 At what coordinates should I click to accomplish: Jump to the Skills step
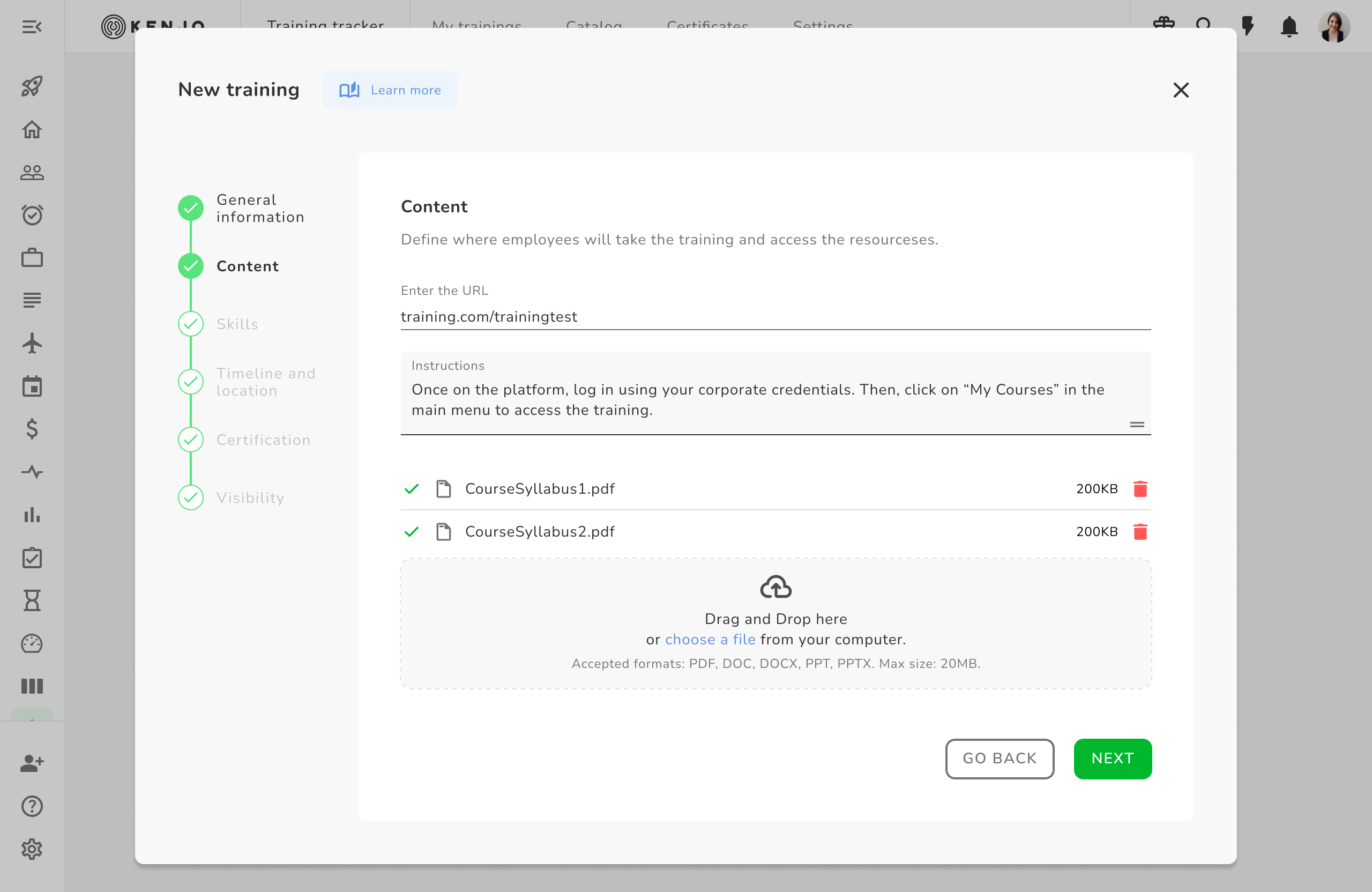[237, 324]
